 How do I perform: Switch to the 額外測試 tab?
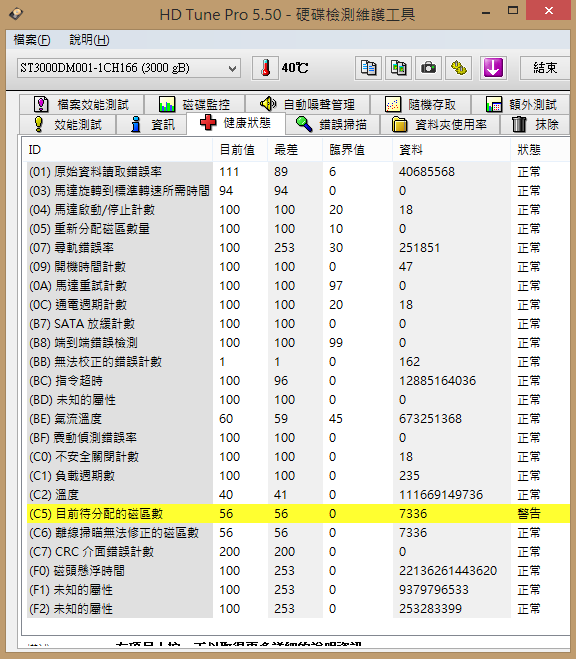[x=521, y=104]
